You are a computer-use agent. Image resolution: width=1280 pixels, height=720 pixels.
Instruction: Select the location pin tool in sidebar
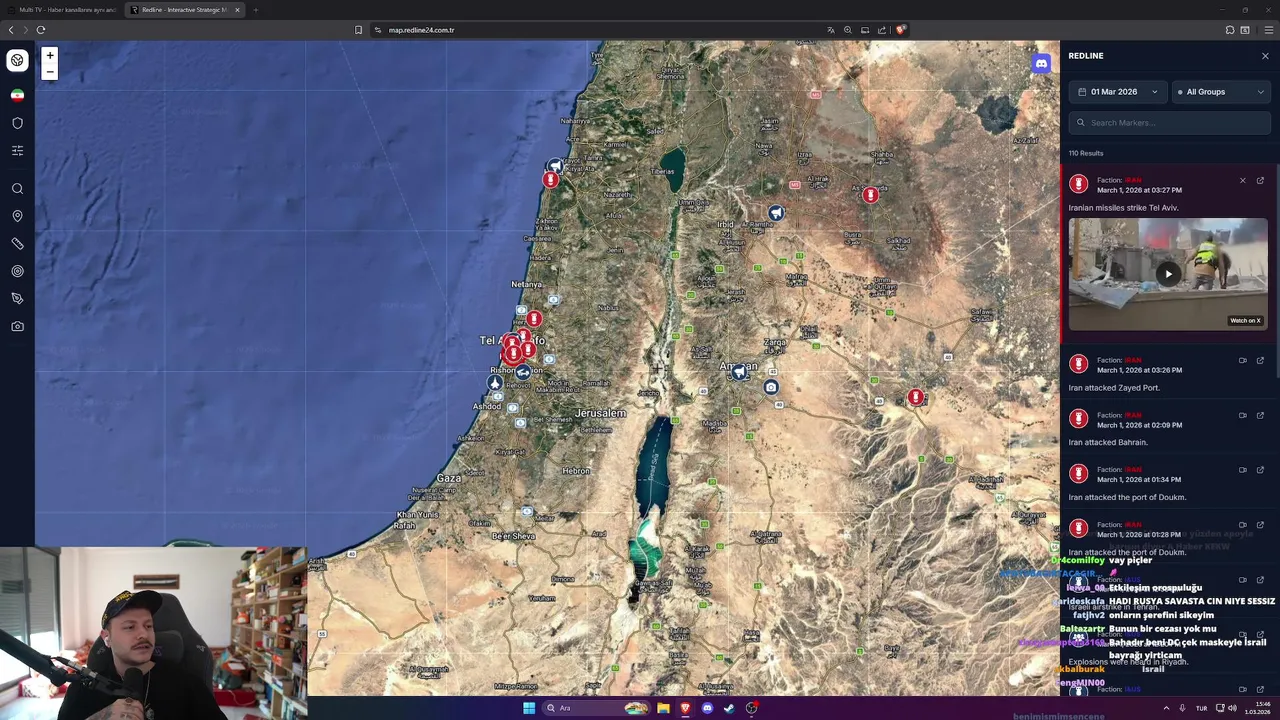point(17,216)
